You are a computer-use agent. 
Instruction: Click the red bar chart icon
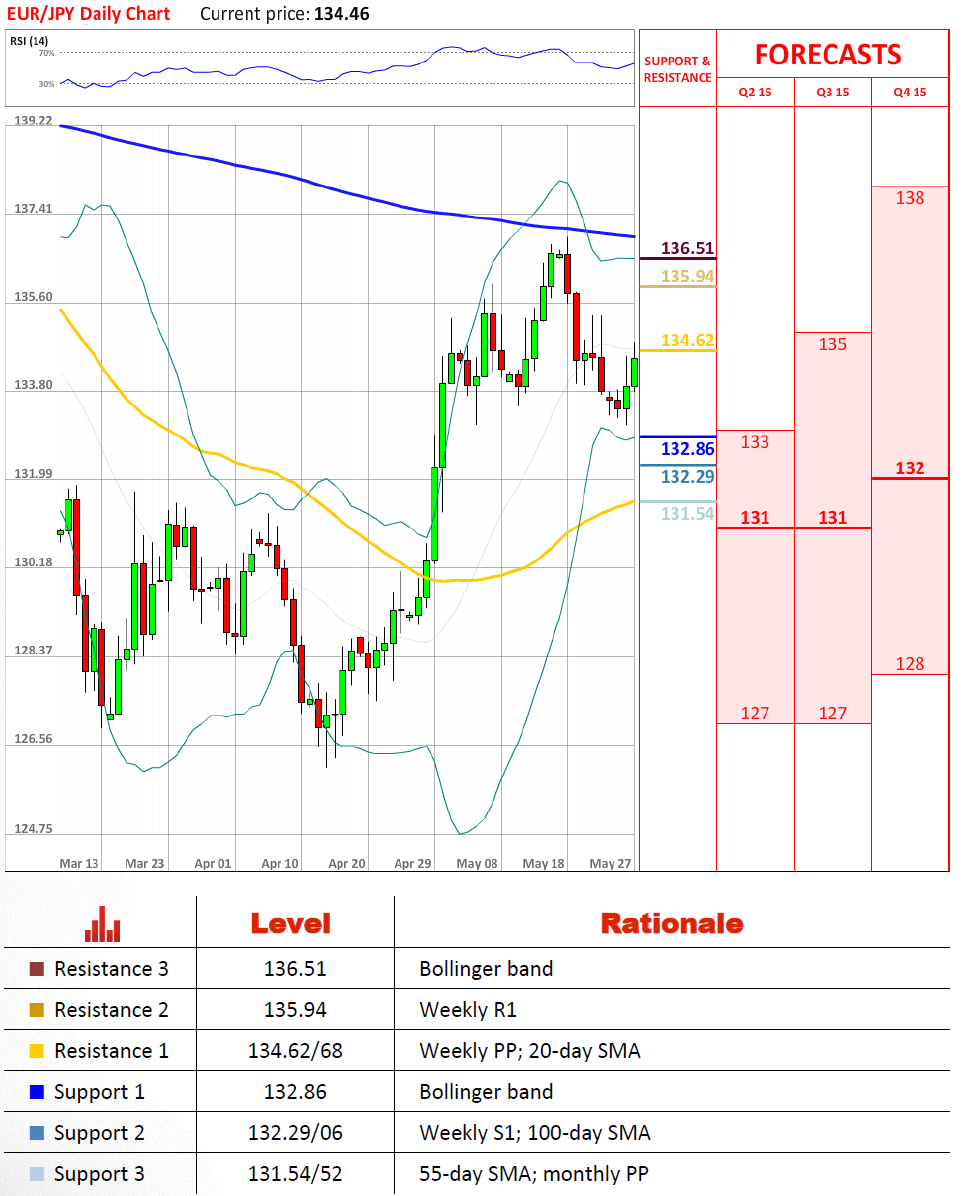[102, 924]
